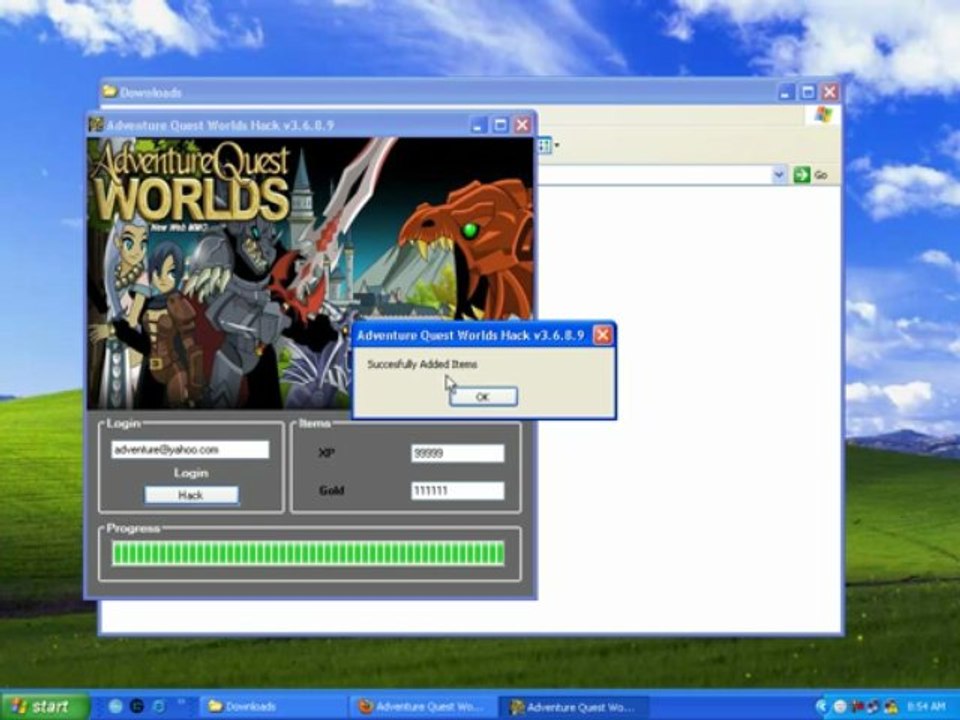Click the Windows flag logo in Downloads

[824, 114]
